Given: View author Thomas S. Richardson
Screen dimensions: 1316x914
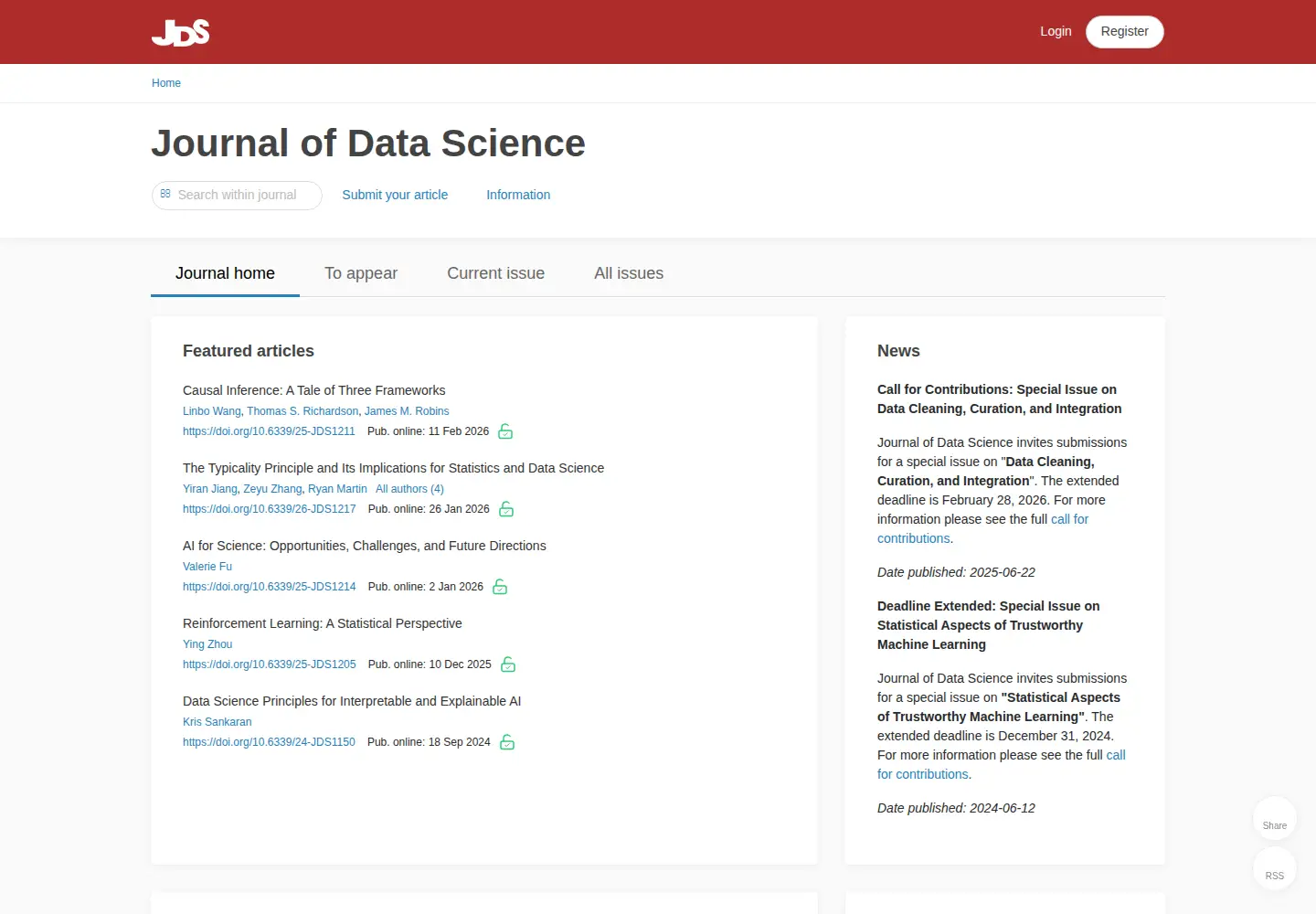Looking at the screenshot, I should tap(302, 411).
